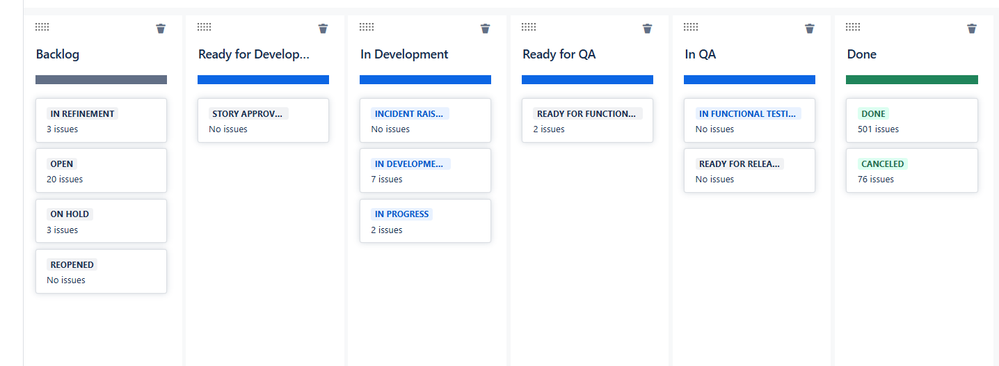Click "No issues" under STORY APPROV...
This screenshot has width=999, height=366.
coord(228,129)
